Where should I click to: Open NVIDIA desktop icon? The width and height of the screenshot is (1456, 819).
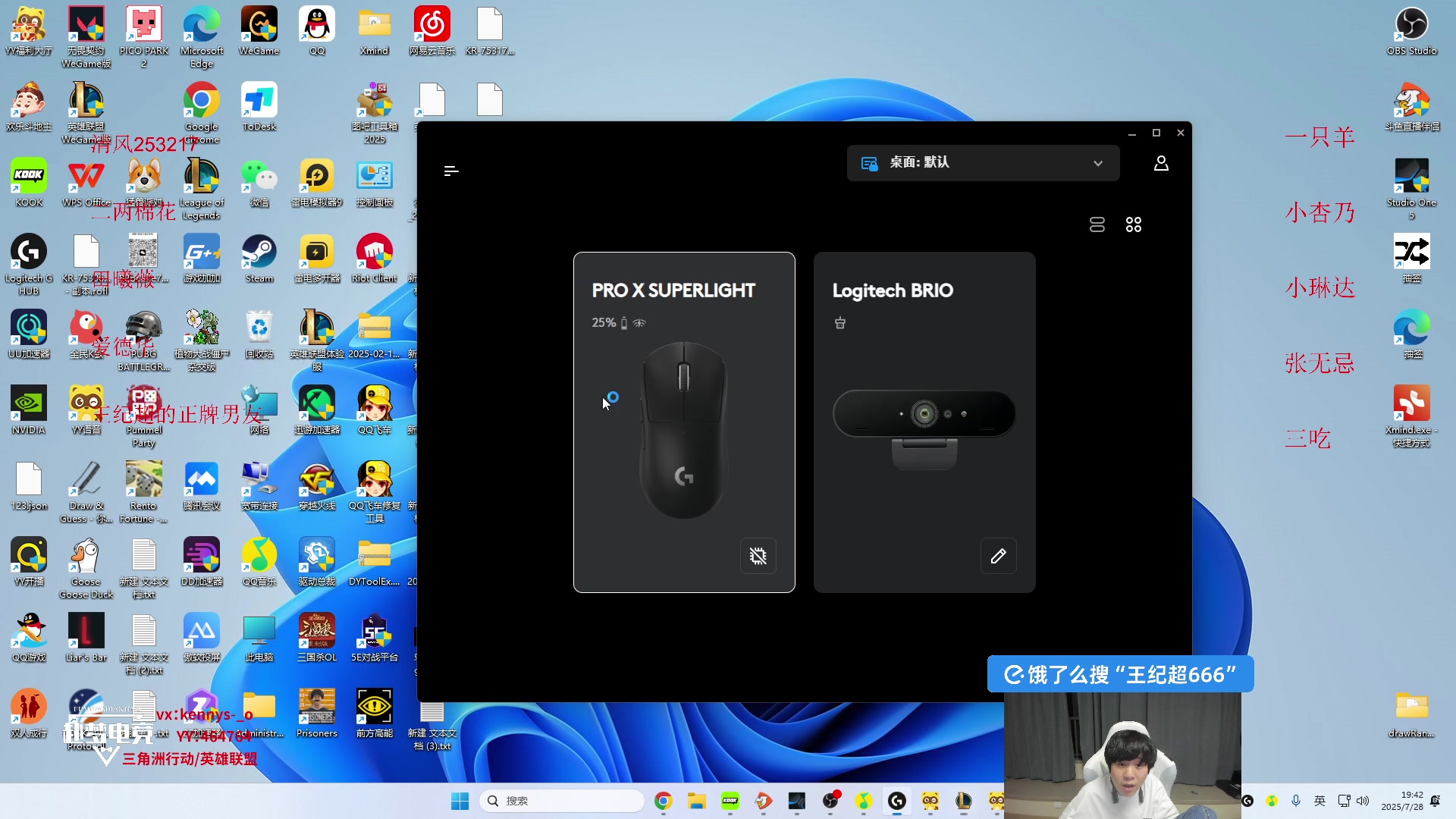[x=29, y=410]
